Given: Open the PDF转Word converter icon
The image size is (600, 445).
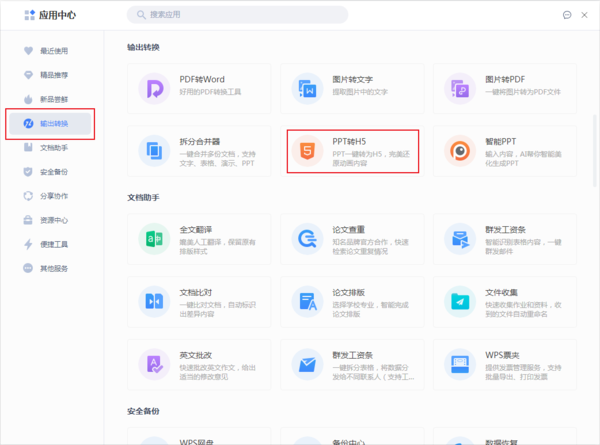Looking at the screenshot, I should (154, 90).
